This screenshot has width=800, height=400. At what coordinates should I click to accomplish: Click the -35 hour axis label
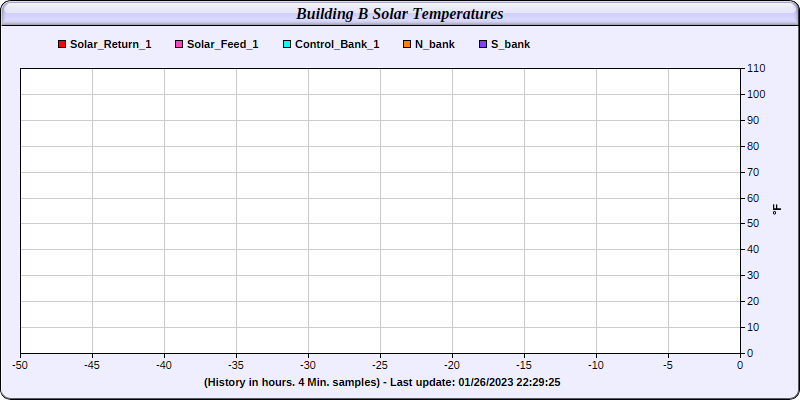pyautogui.click(x=236, y=365)
